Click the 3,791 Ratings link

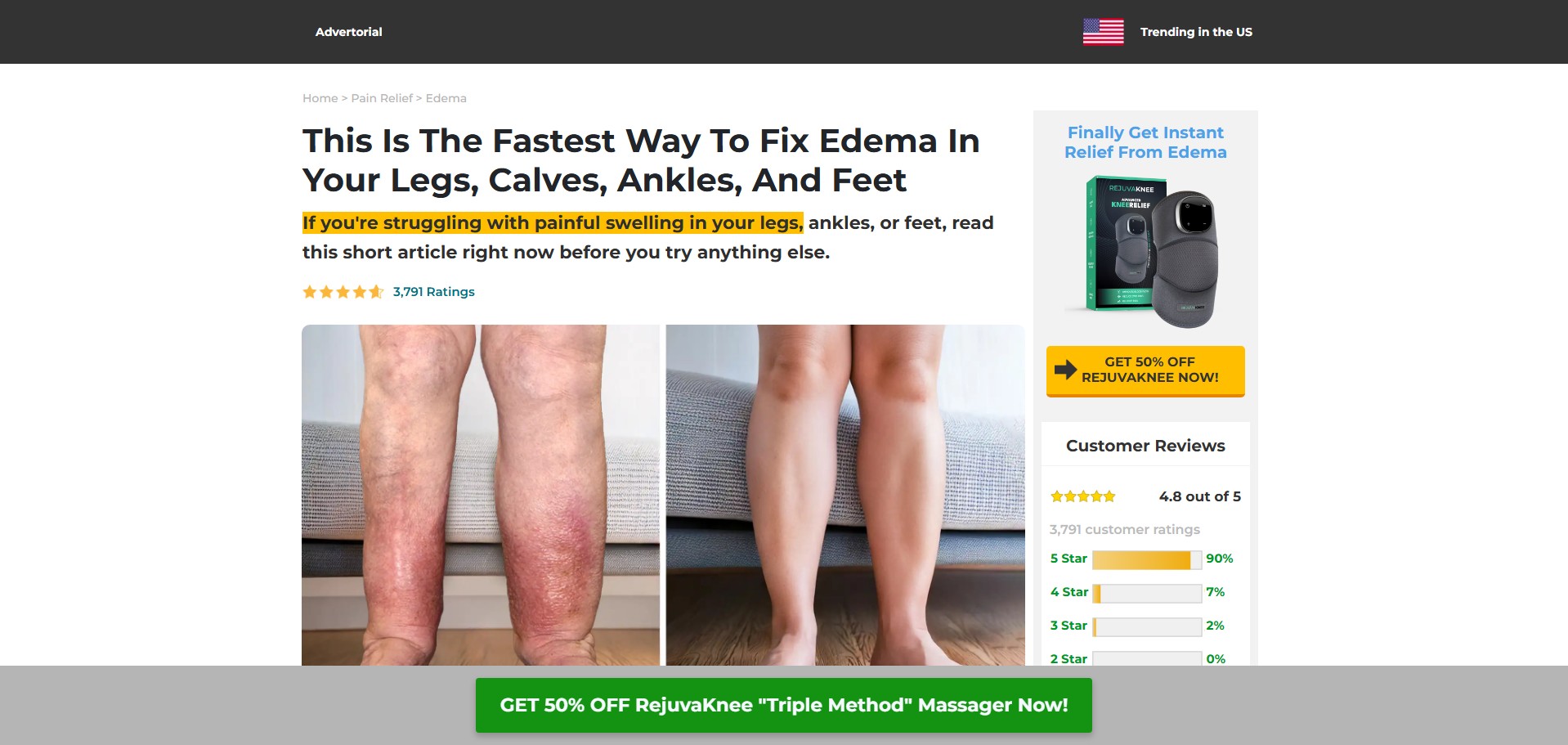(x=433, y=292)
